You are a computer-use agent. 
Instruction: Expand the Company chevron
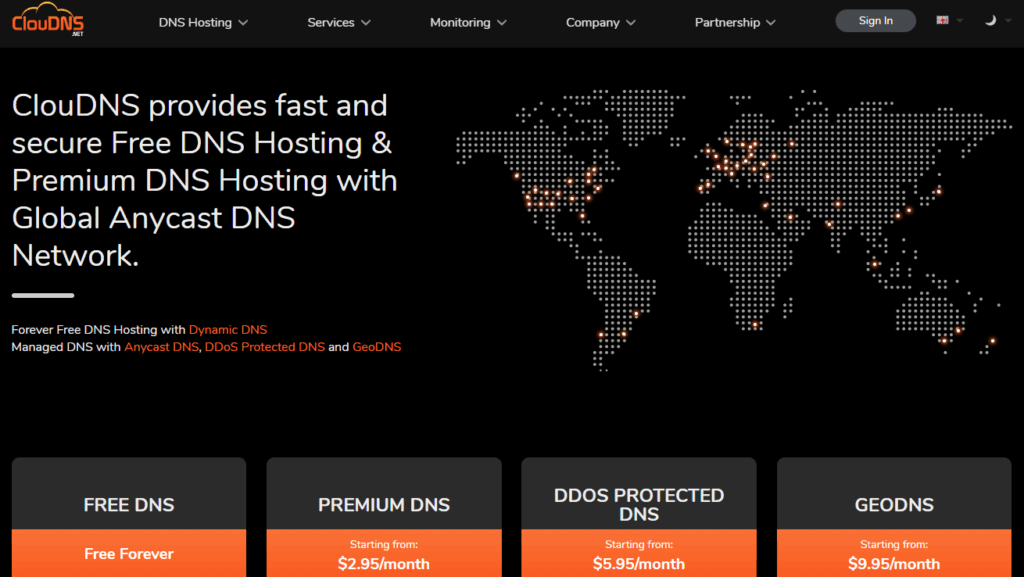(631, 23)
